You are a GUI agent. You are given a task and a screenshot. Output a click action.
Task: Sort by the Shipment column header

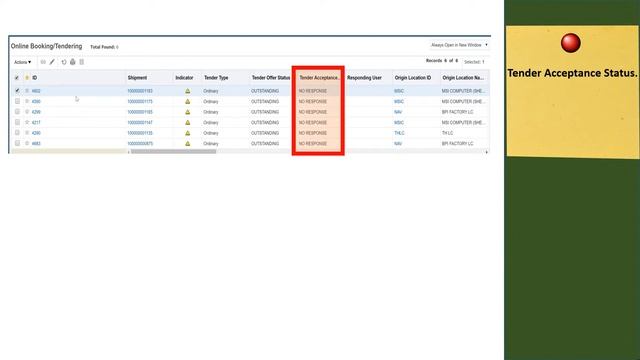click(x=137, y=78)
